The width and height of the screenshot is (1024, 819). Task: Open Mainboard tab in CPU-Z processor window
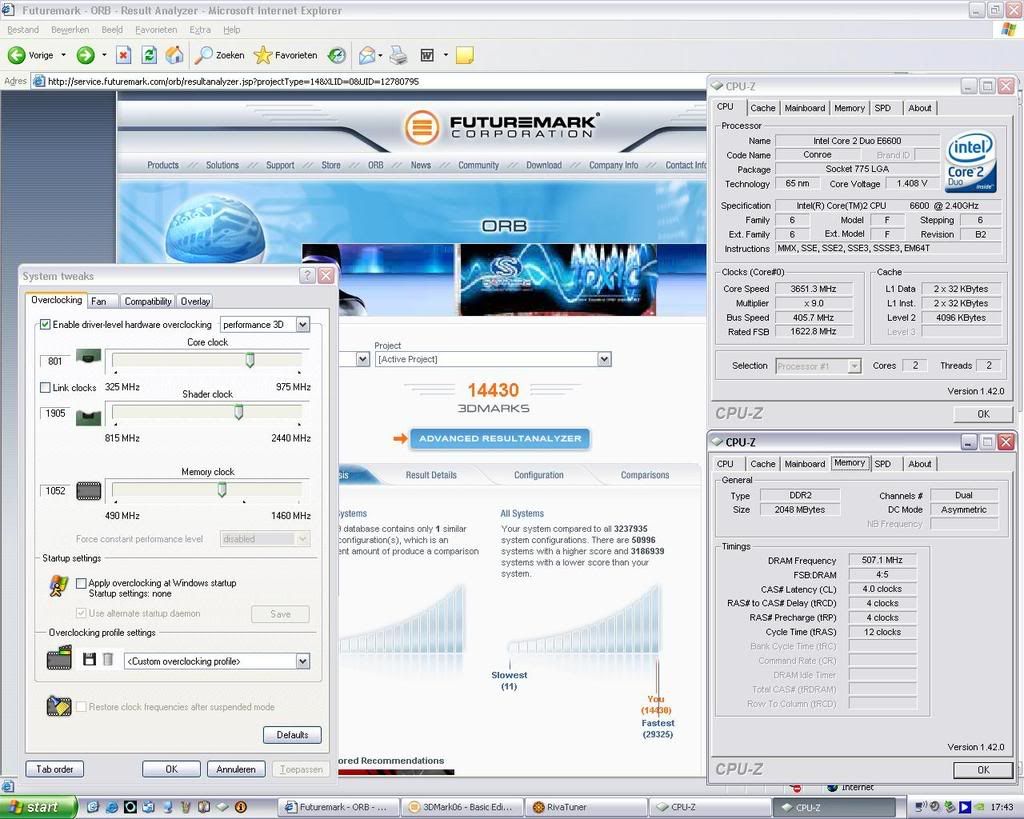805,108
